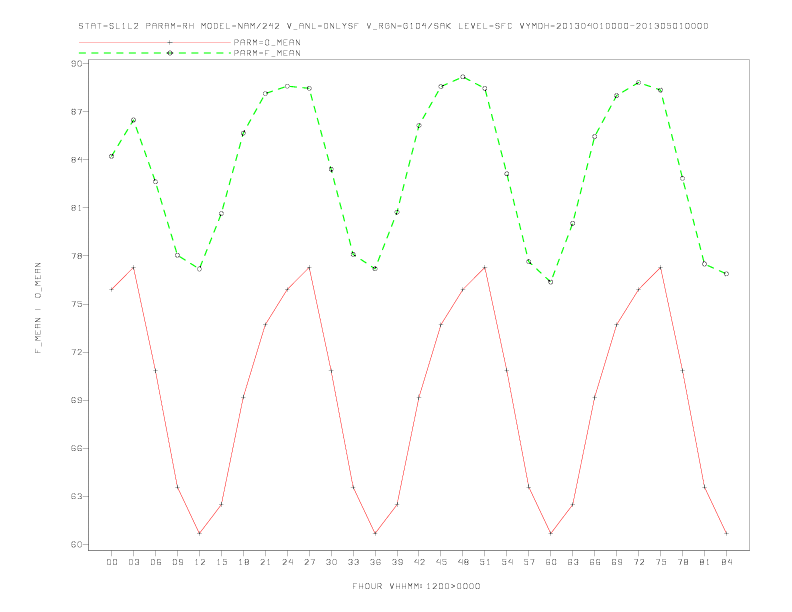
Task: Click the y-axis title F_MEAN | O_MEAN
Action: pyautogui.click(x=38, y=308)
